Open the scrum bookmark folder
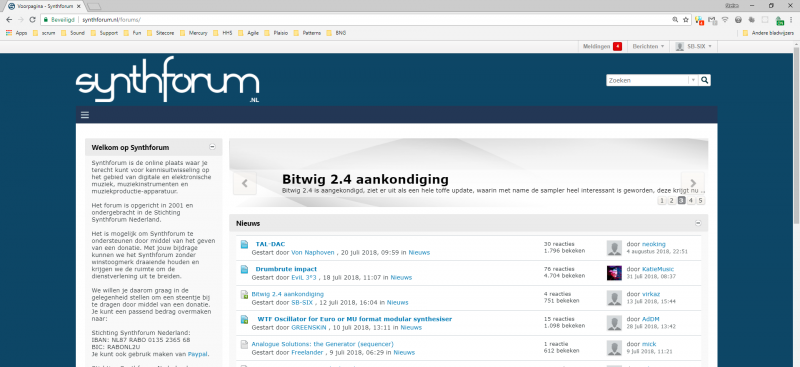Screen dimensions: 800x367 44,33
